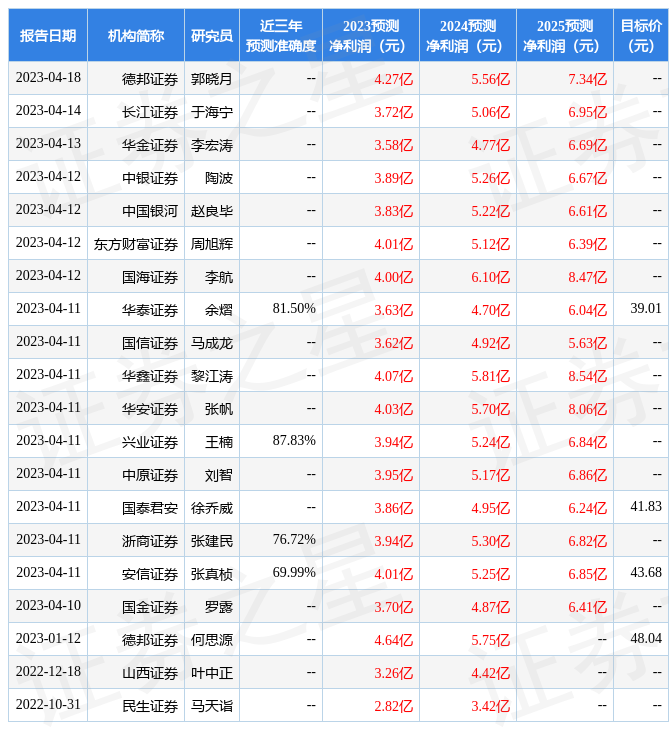The width and height of the screenshot is (669, 730).
Task: Click the 69.99% accuracy value
Action: pos(294,573)
